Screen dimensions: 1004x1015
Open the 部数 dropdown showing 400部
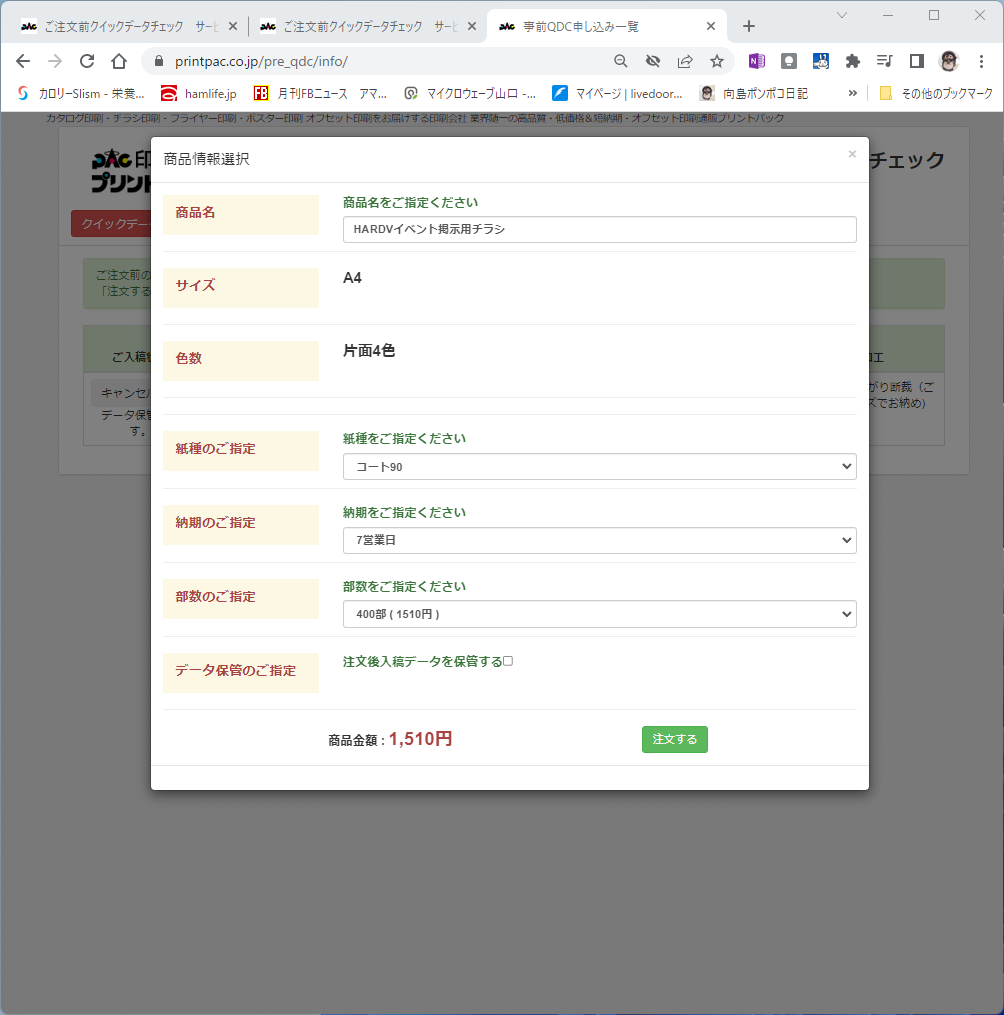click(x=599, y=614)
